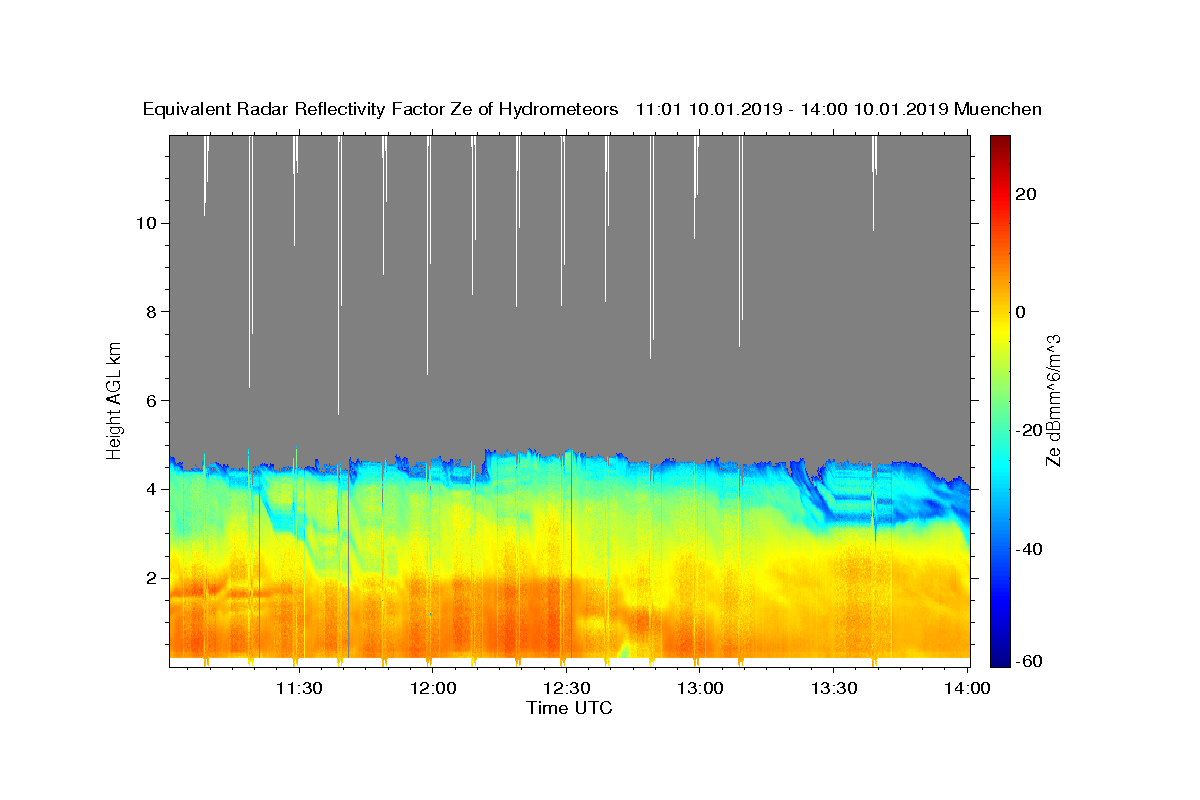Screen dimensions: 1200x800
Task: Click the 'Time UTC' axis label
Action: point(569,708)
